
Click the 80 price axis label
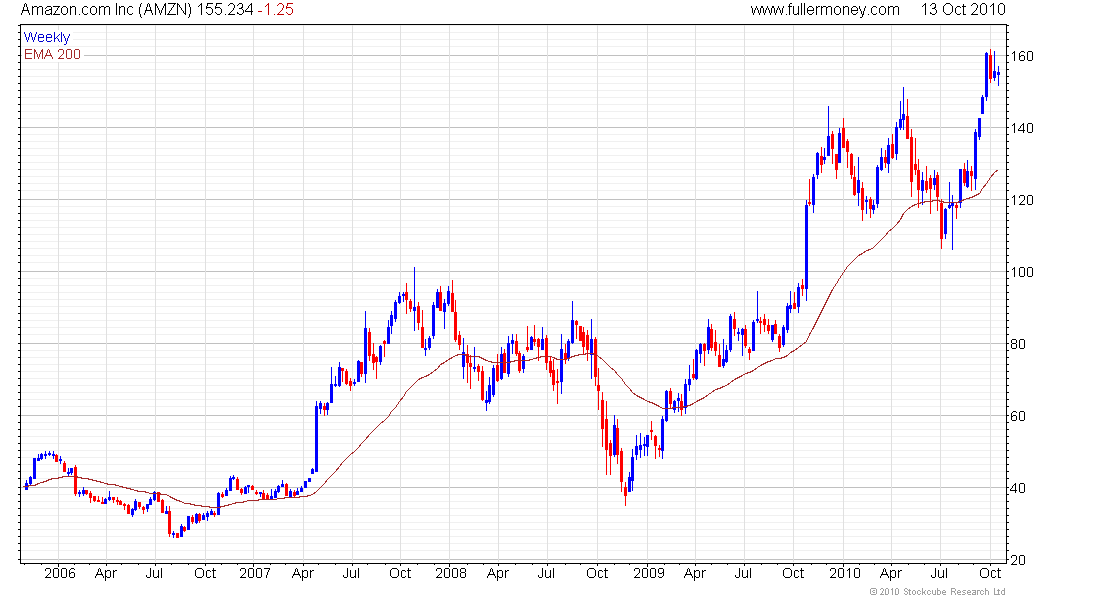pyautogui.click(x=1017, y=345)
